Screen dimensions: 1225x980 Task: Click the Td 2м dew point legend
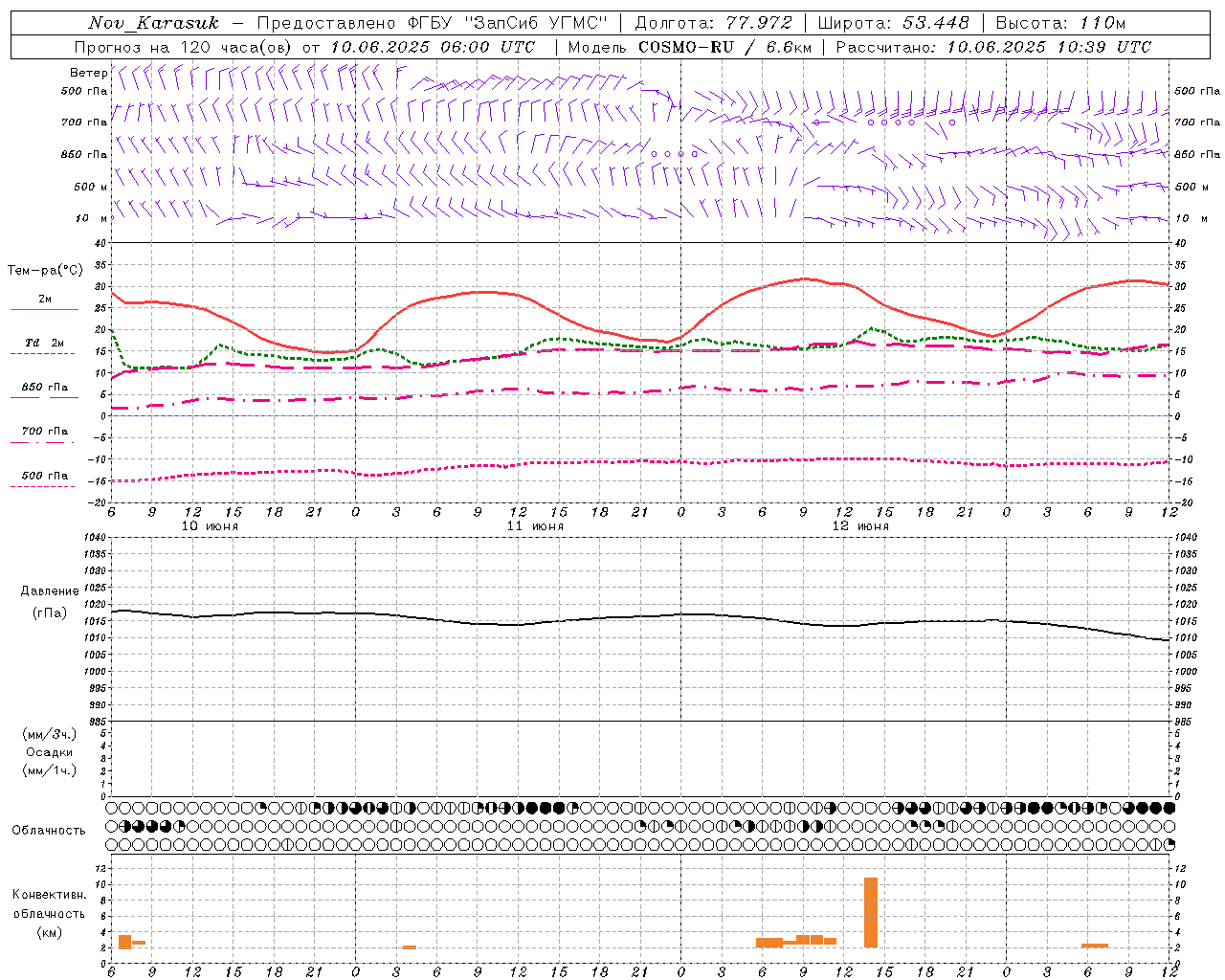click(42, 345)
